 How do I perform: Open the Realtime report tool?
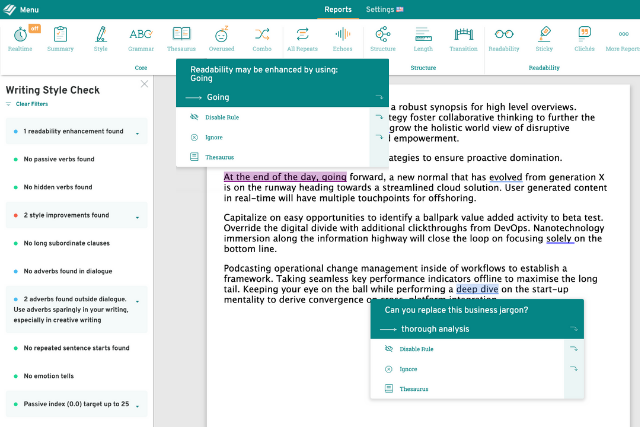pos(20,39)
